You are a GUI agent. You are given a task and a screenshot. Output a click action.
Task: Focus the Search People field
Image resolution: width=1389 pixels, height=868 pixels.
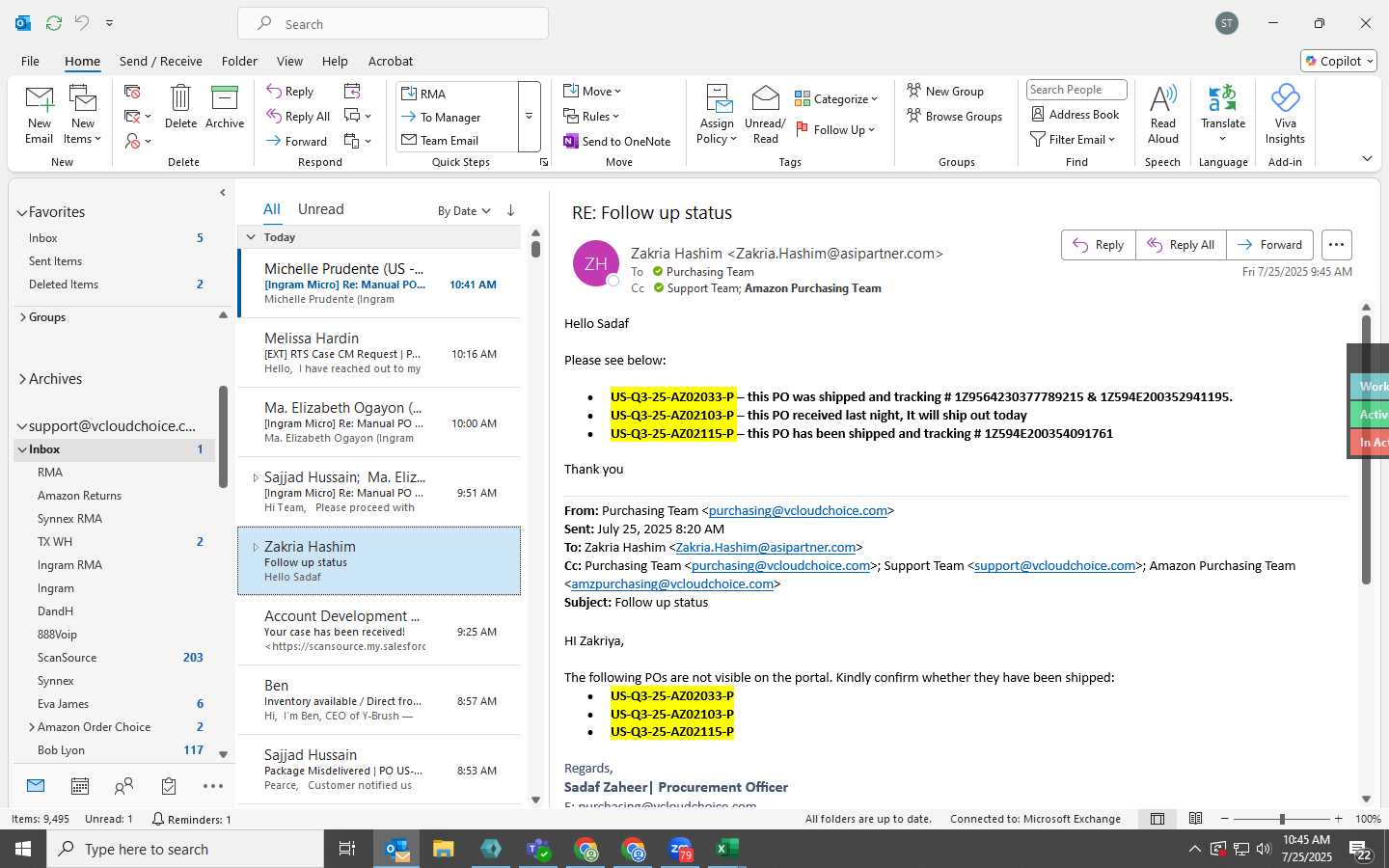[1076, 90]
